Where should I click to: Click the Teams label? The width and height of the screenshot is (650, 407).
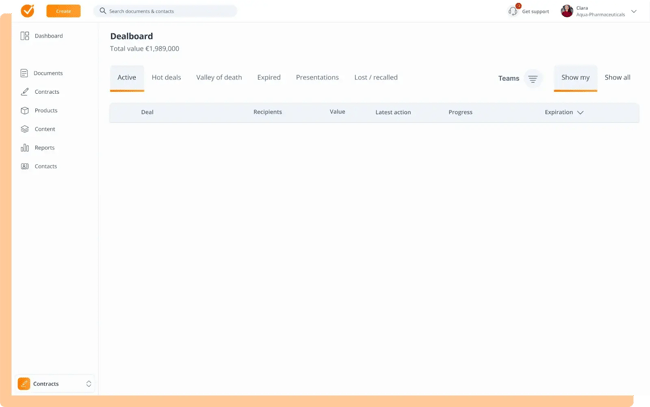[x=509, y=78]
